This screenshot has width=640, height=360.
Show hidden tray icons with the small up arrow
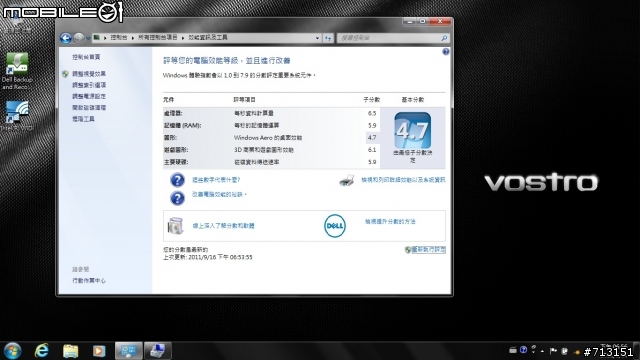(x=542, y=351)
